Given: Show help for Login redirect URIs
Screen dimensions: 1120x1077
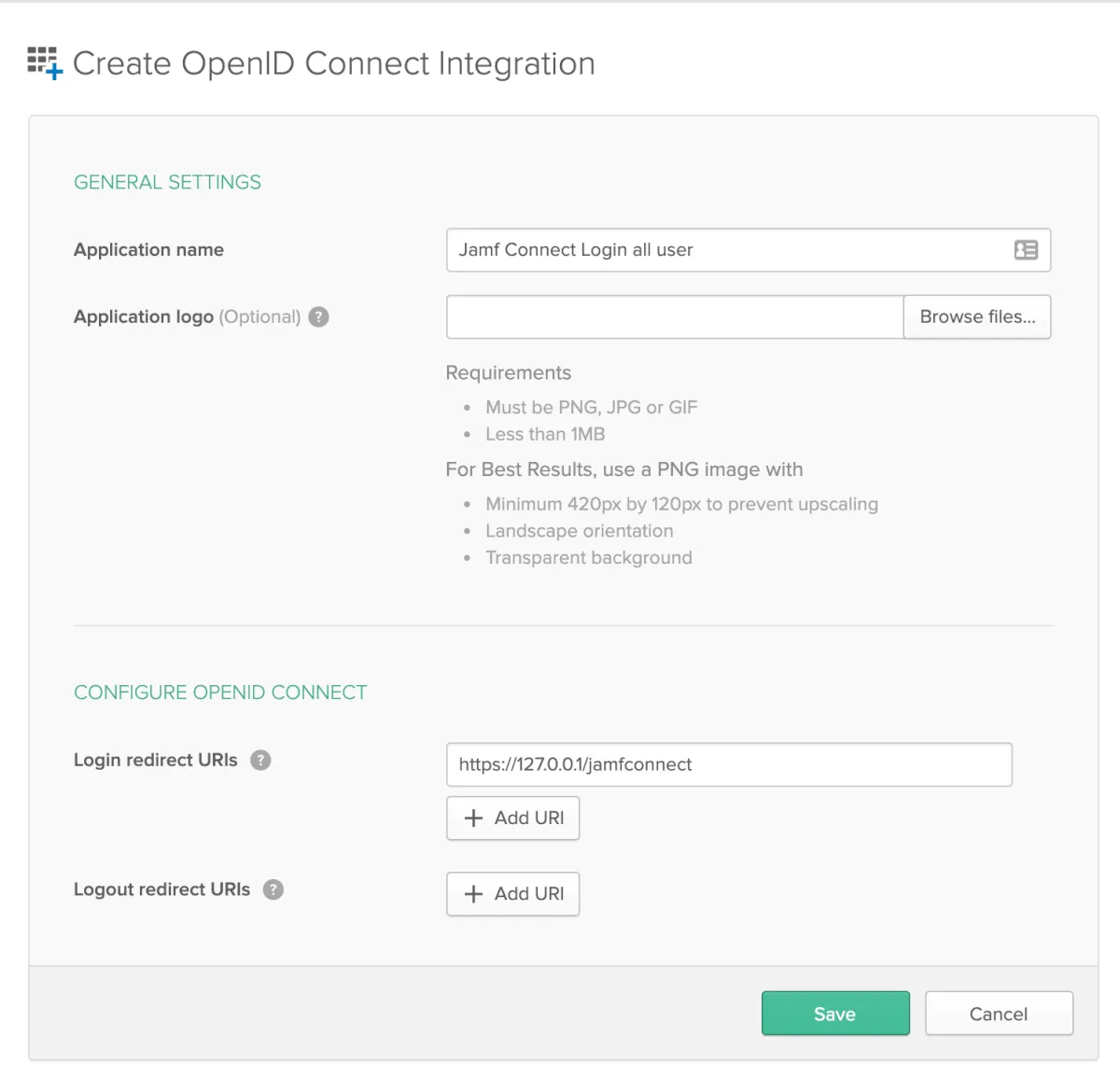Looking at the screenshot, I should (261, 761).
